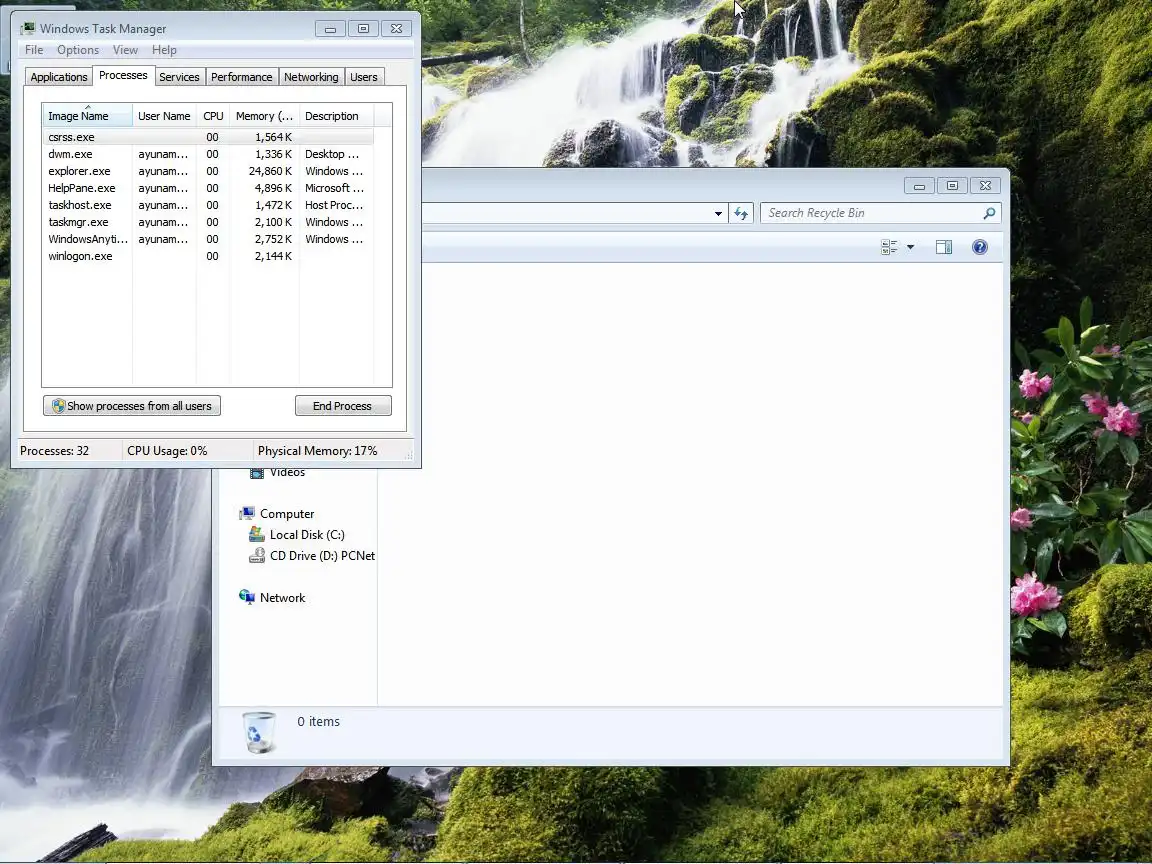
Task: Sort processes by Description column
Action: point(336,116)
